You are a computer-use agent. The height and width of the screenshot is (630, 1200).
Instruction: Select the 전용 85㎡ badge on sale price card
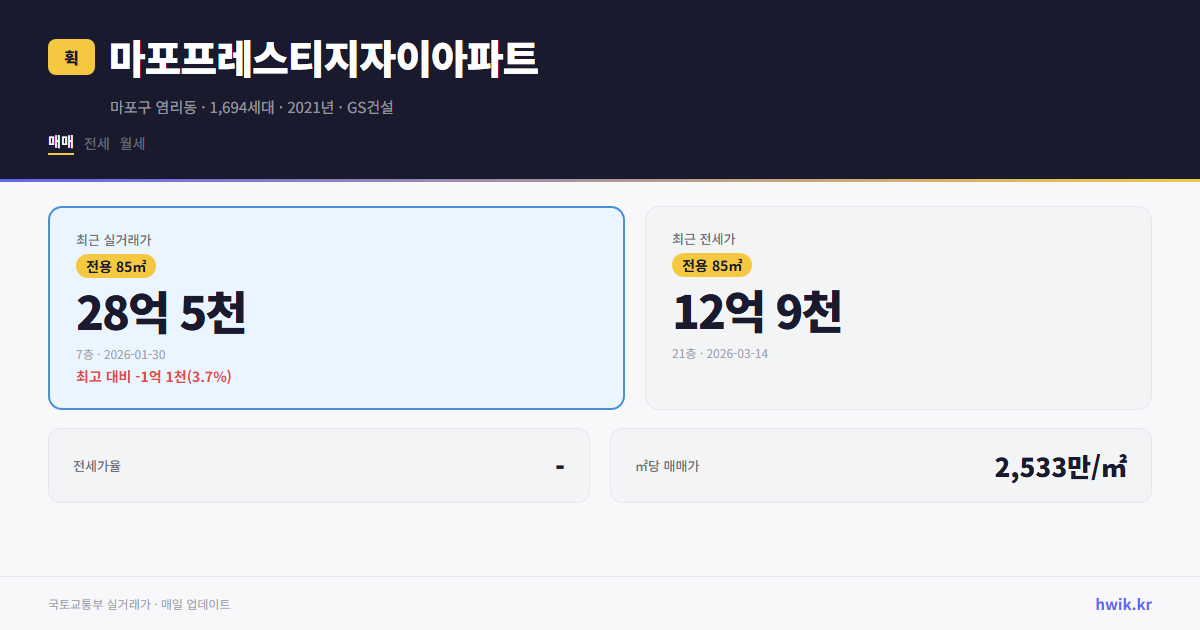pyautogui.click(x=116, y=266)
